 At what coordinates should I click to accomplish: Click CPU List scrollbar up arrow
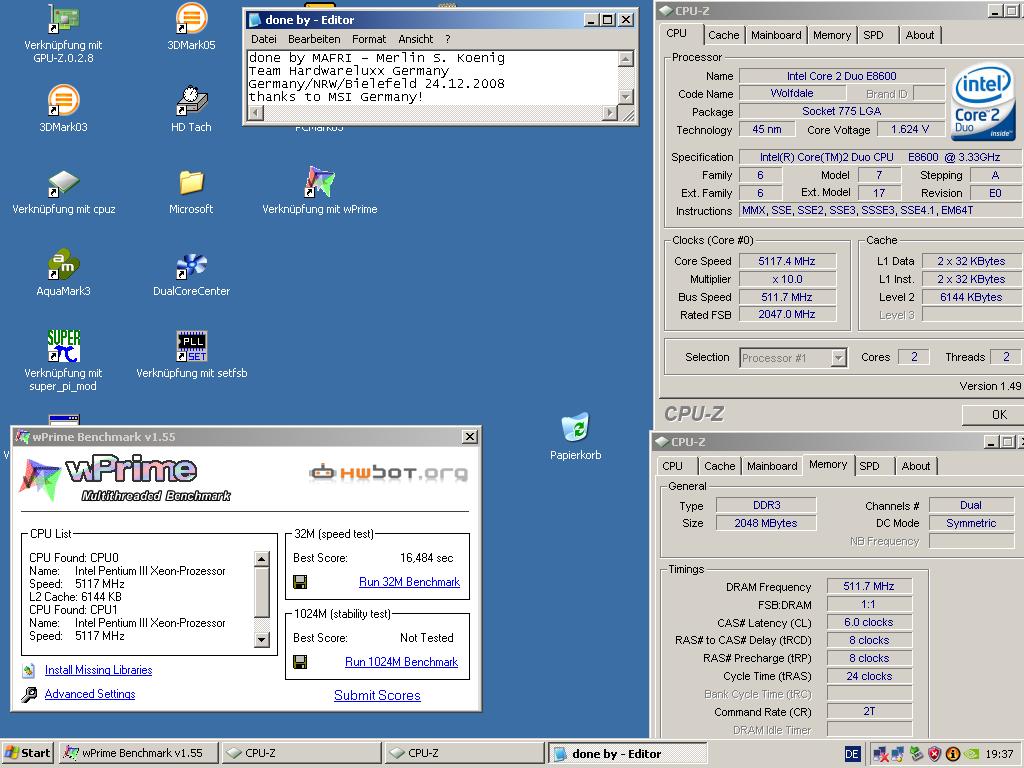pyautogui.click(x=261, y=558)
